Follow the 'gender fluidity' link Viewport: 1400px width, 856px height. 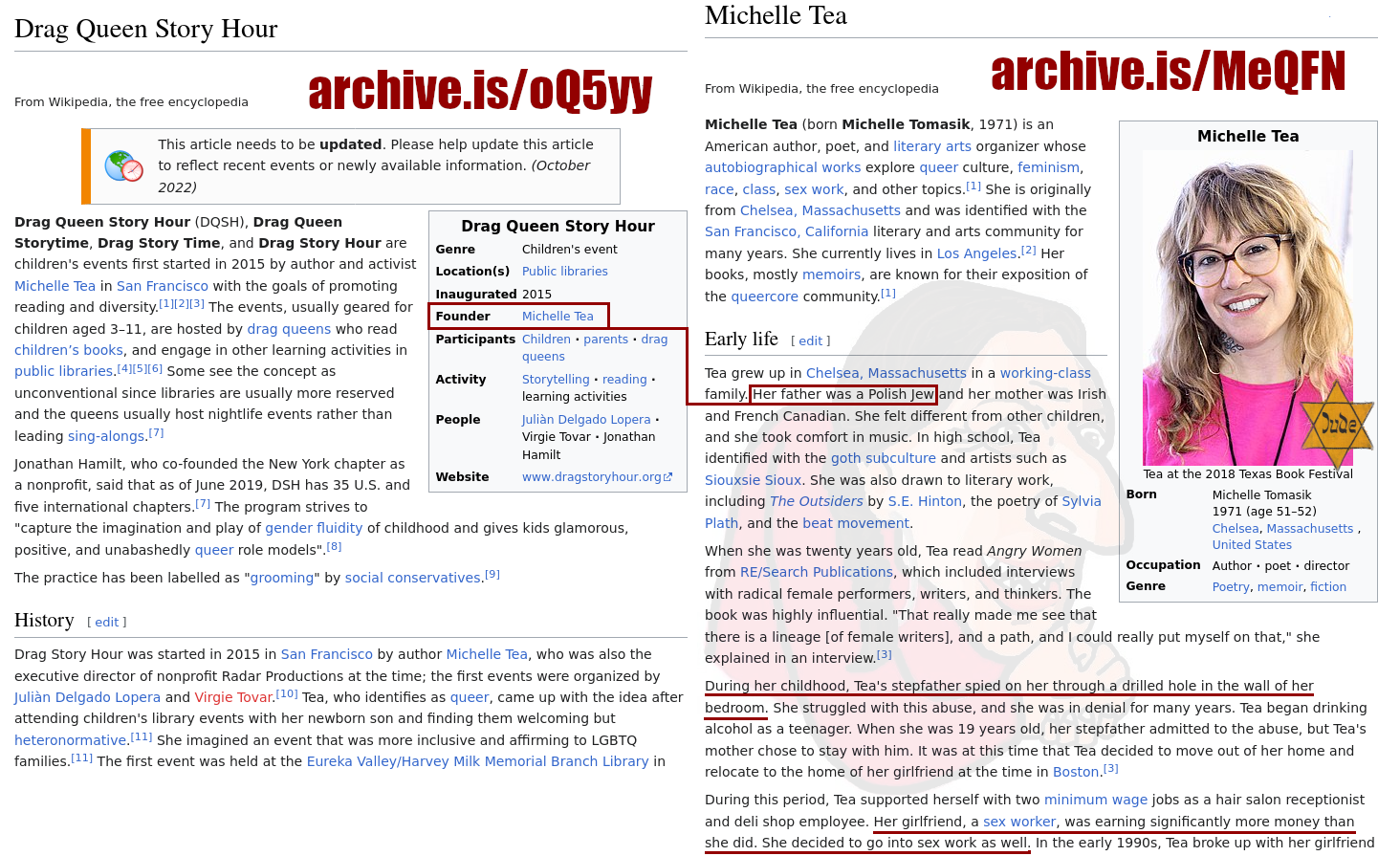pos(314,528)
